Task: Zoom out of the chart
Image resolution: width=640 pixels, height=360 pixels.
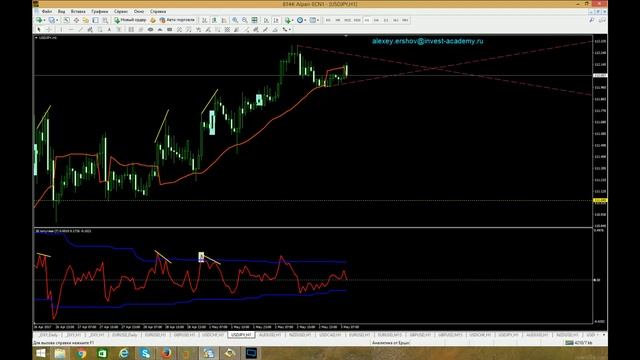Action: 245,20
